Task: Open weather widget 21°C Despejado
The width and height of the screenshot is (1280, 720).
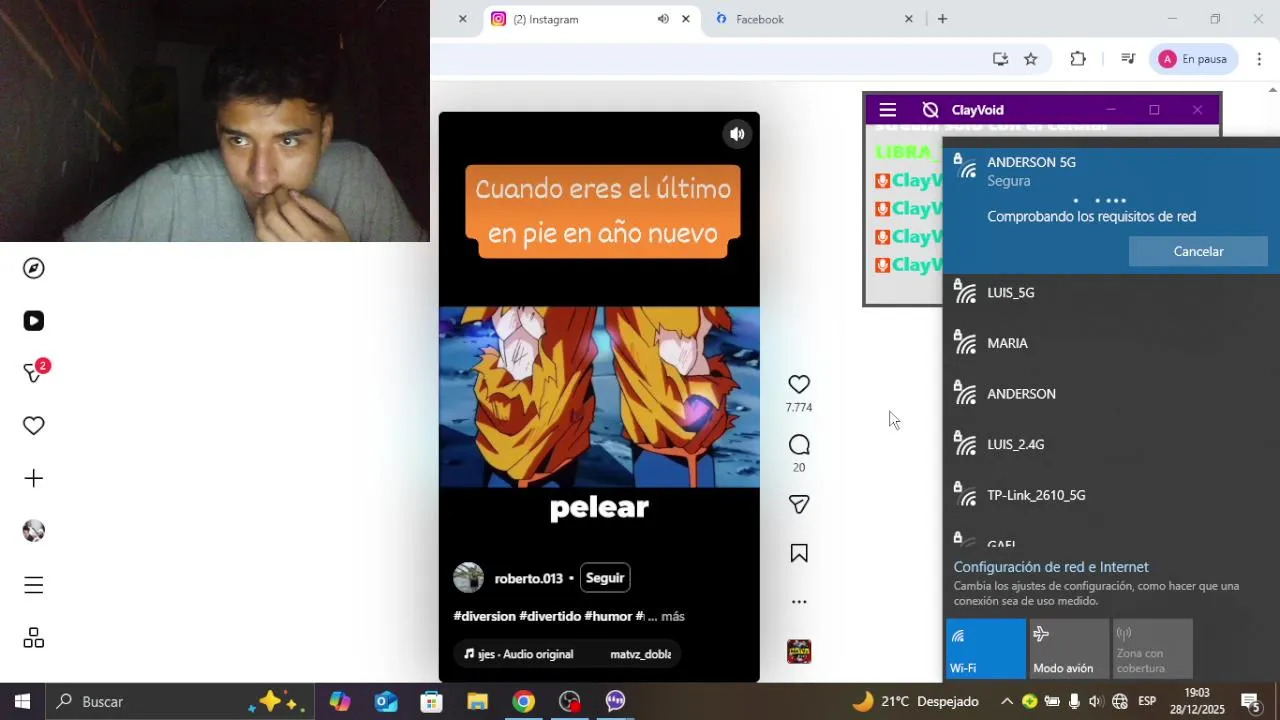Action: coord(915,702)
